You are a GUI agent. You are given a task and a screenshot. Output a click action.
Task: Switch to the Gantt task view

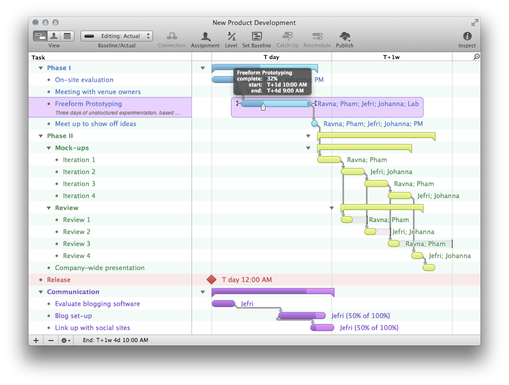click(x=40, y=36)
